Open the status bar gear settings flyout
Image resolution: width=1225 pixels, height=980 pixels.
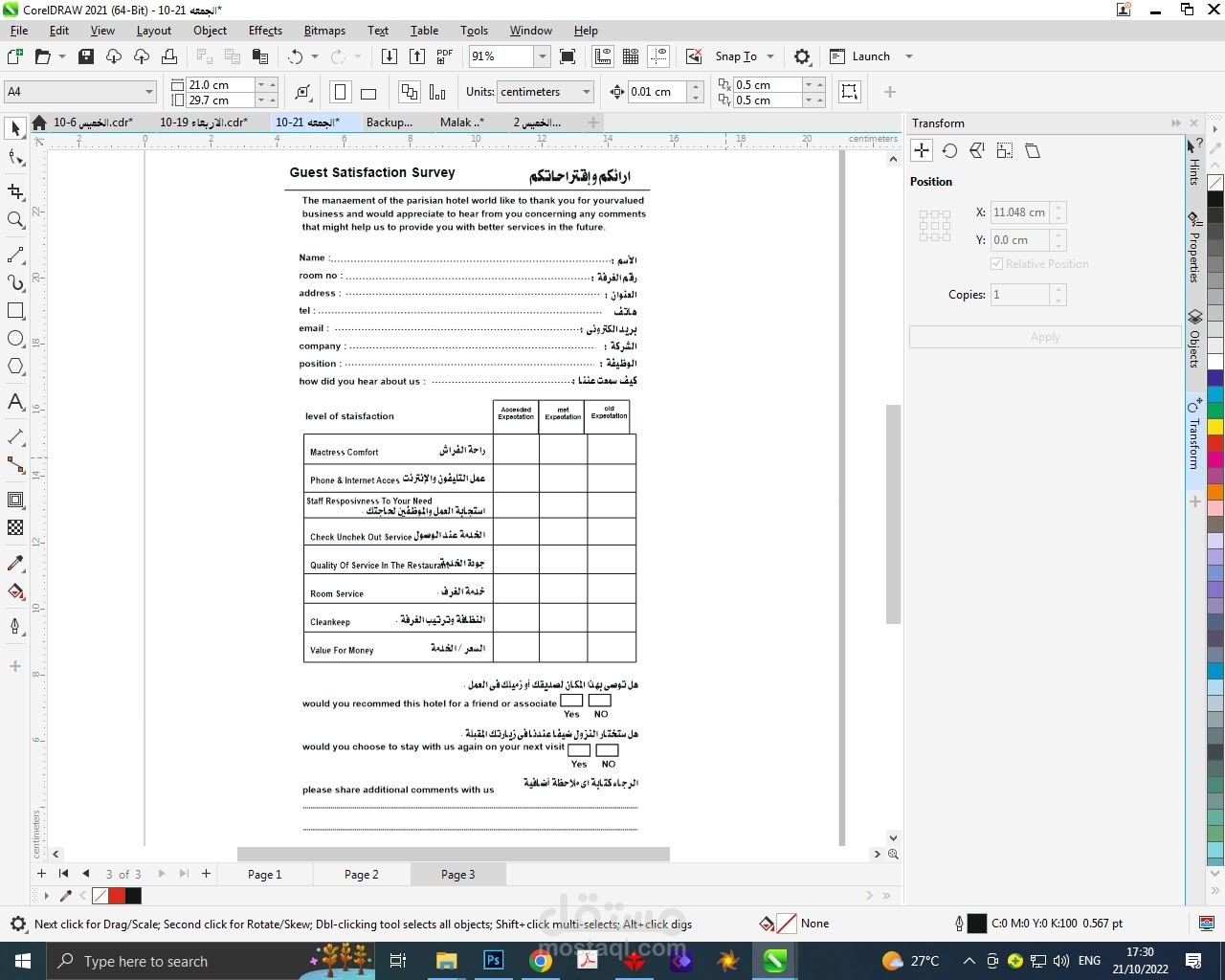[x=18, y=924]
